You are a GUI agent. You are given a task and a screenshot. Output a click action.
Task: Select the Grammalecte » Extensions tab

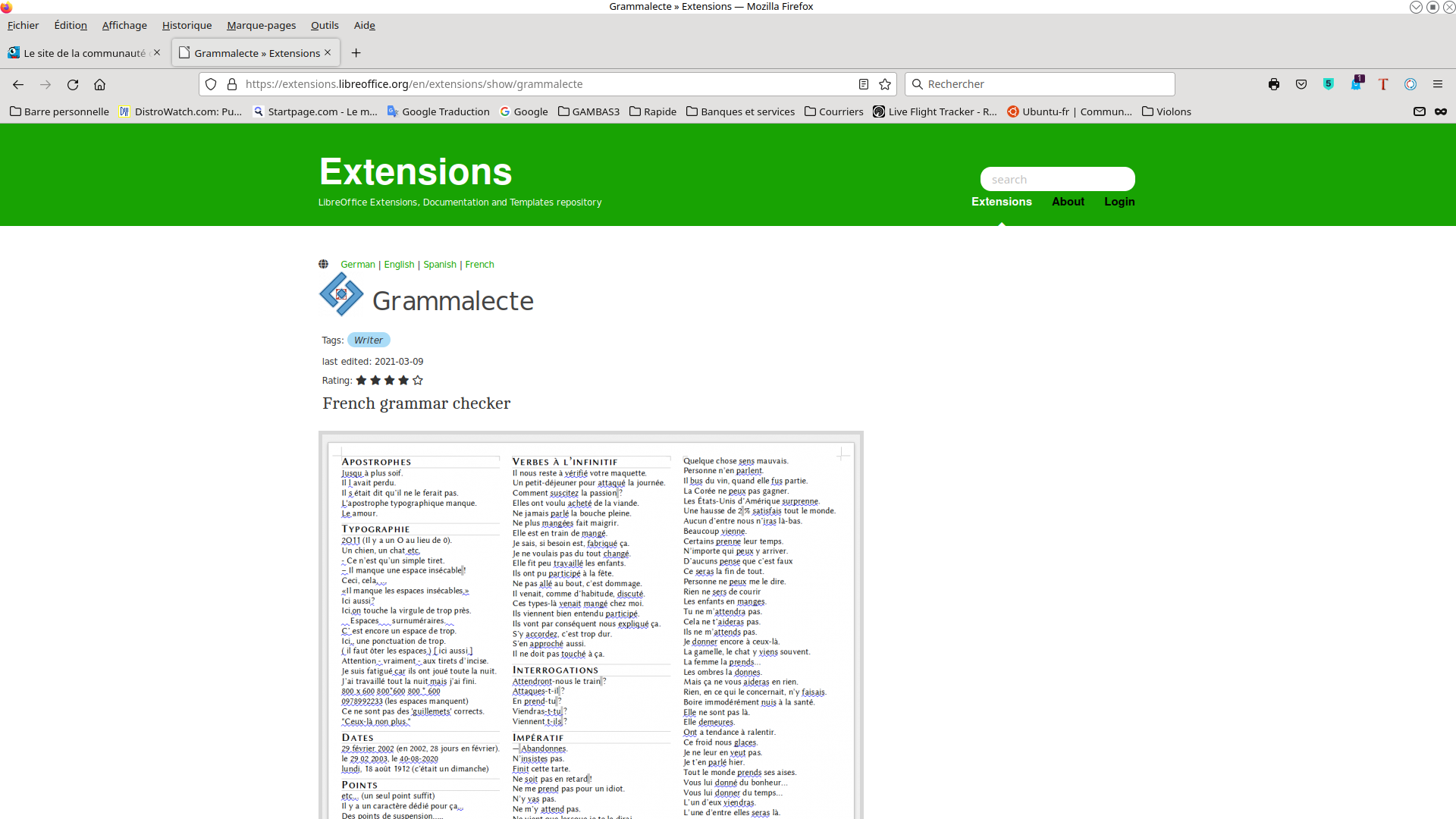(256, 53)
